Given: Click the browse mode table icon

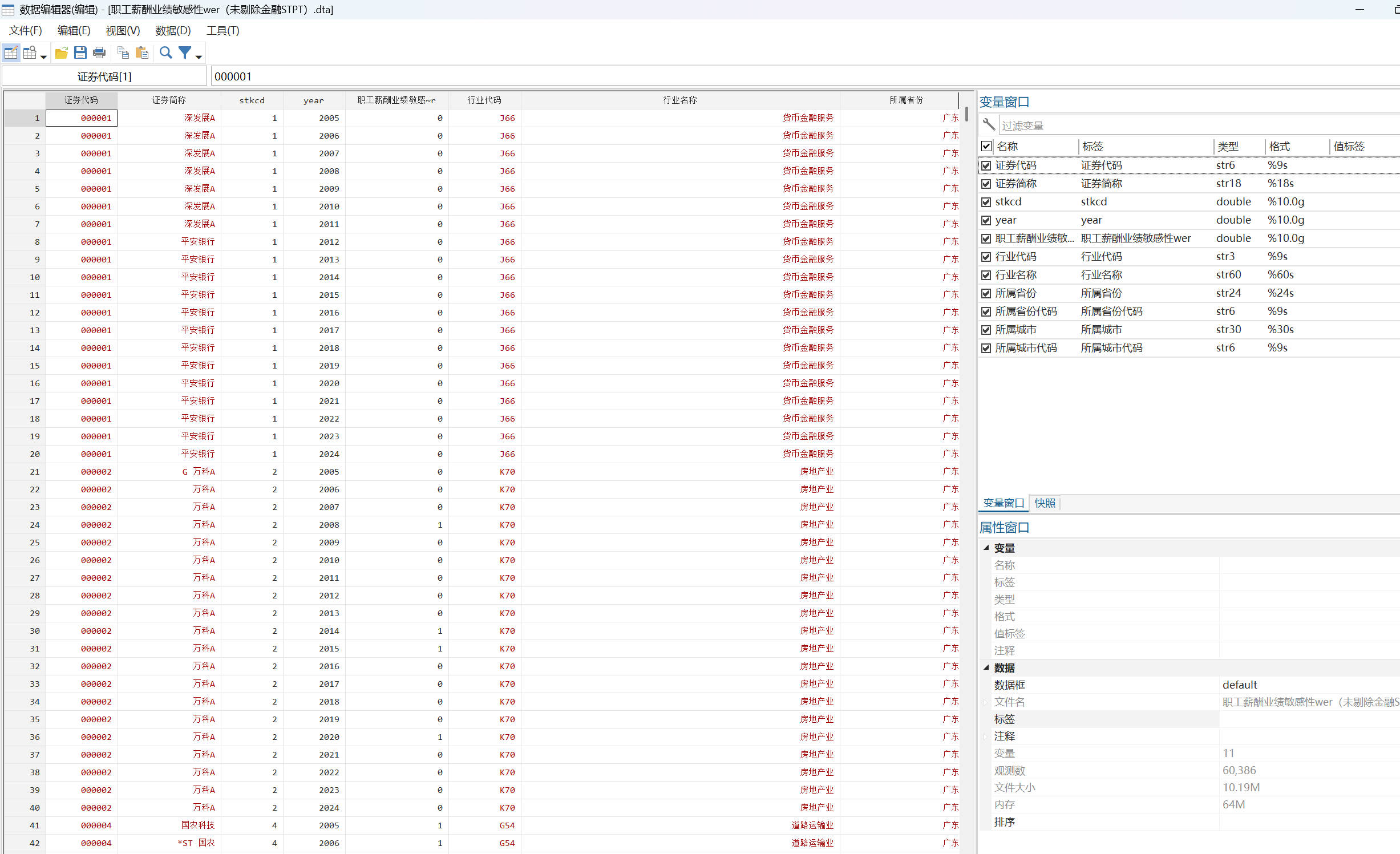Looking at the screenshot, I should 30,53.
